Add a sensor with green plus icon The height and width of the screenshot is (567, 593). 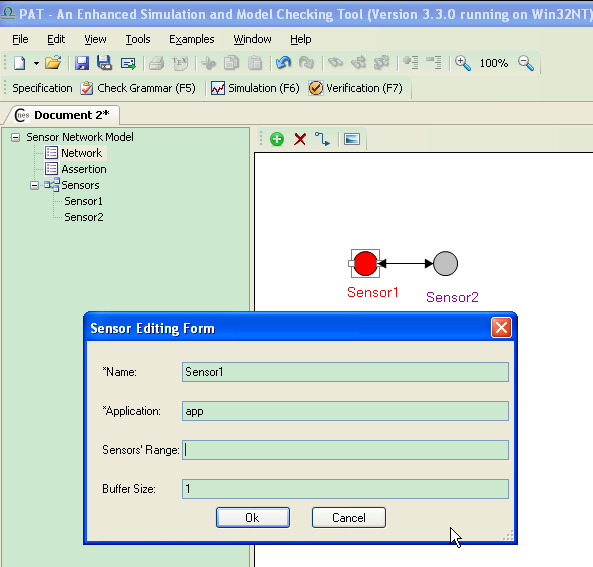(277, 139)
